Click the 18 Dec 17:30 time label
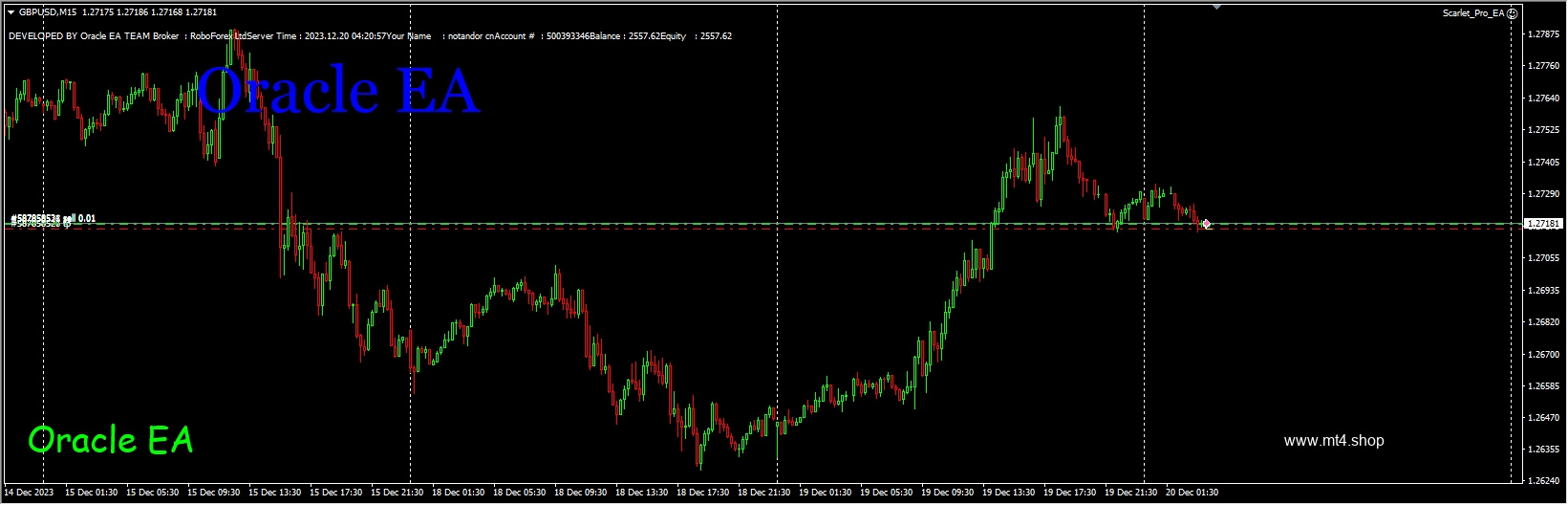This screenshot has width=1568, height=505. pos(703,493)
